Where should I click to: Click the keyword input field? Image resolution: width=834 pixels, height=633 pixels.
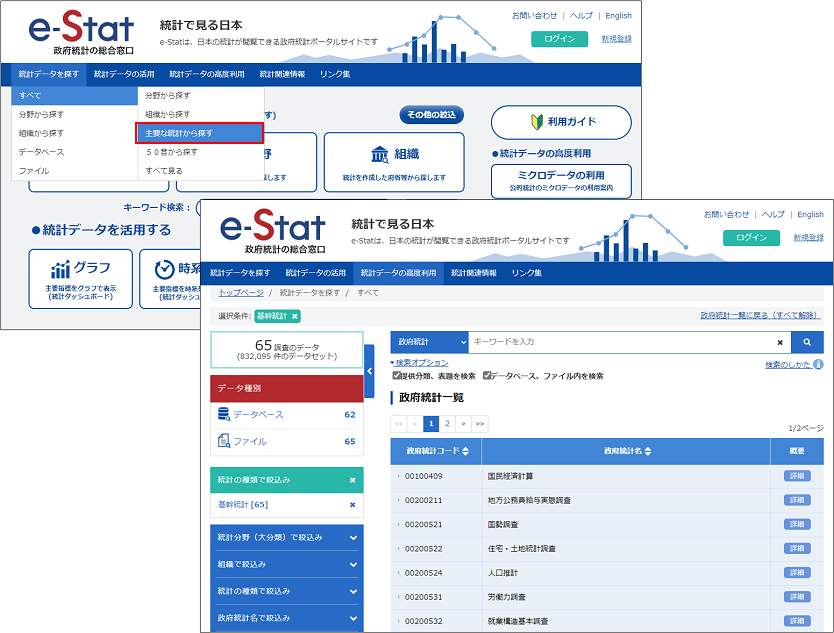(x=622, y=342)
